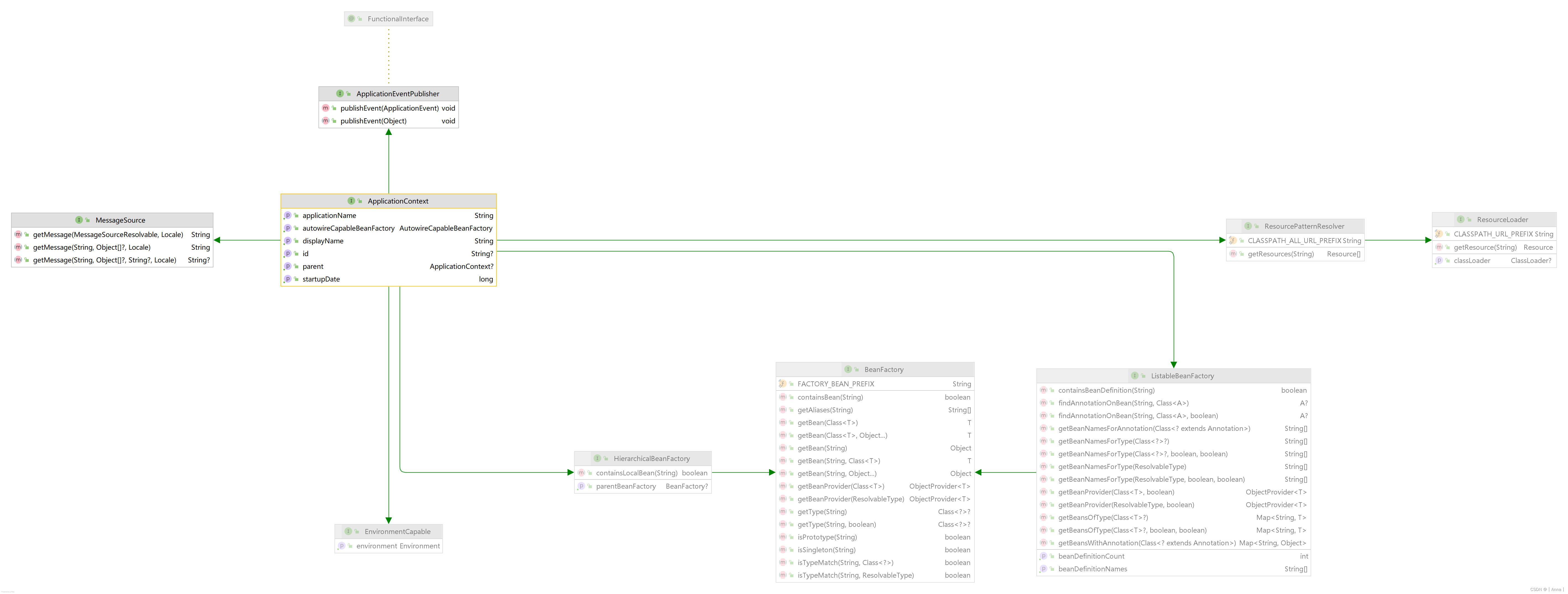The image size is (1568, 594).
Task: Click the interface icon in ApplicationContext header
Action: (x=351, y=201)
